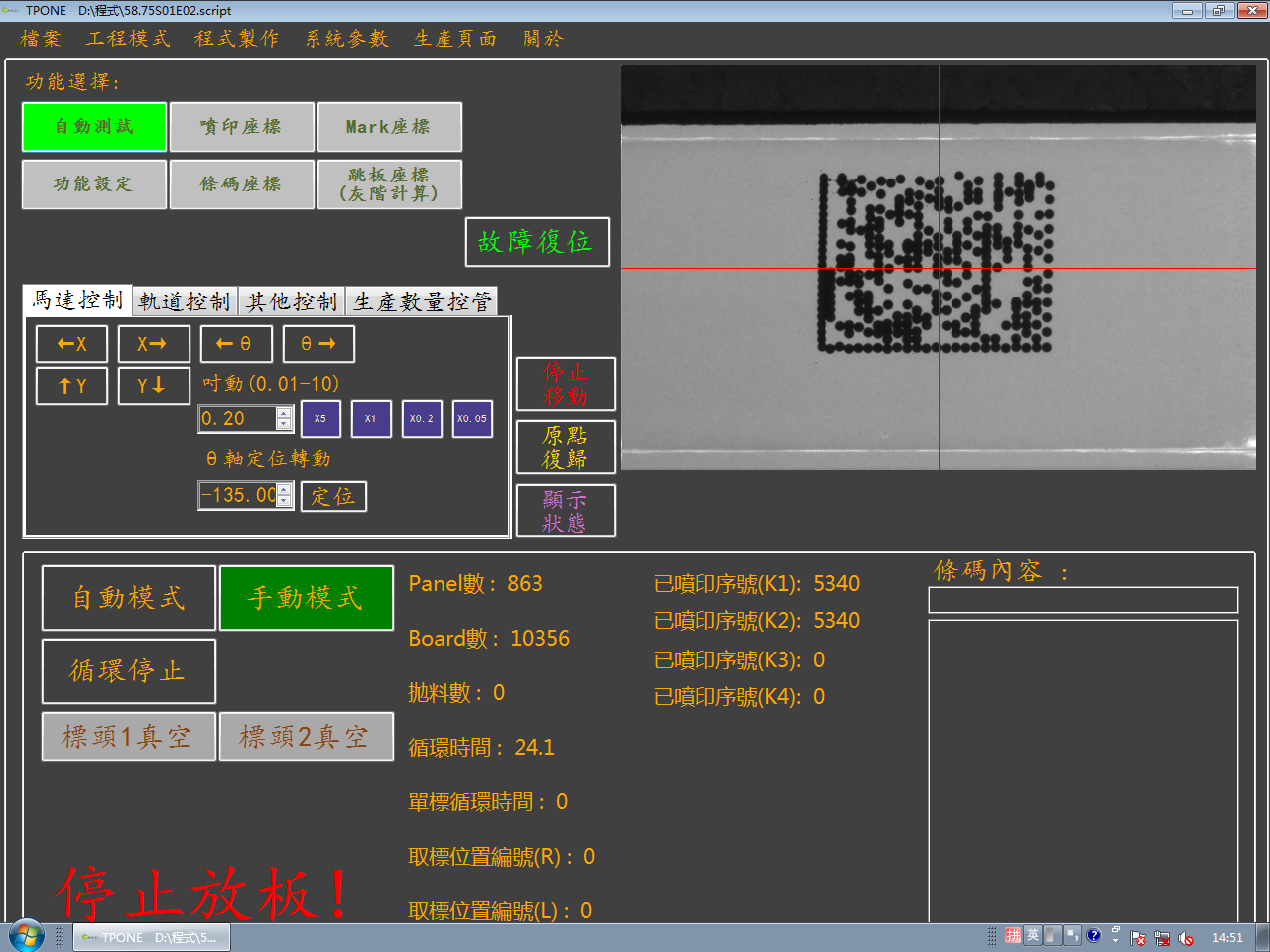Screen dimensions: 1270x952
Task: Open the 工程模式 menu
Action: click(x=128, y=39)
